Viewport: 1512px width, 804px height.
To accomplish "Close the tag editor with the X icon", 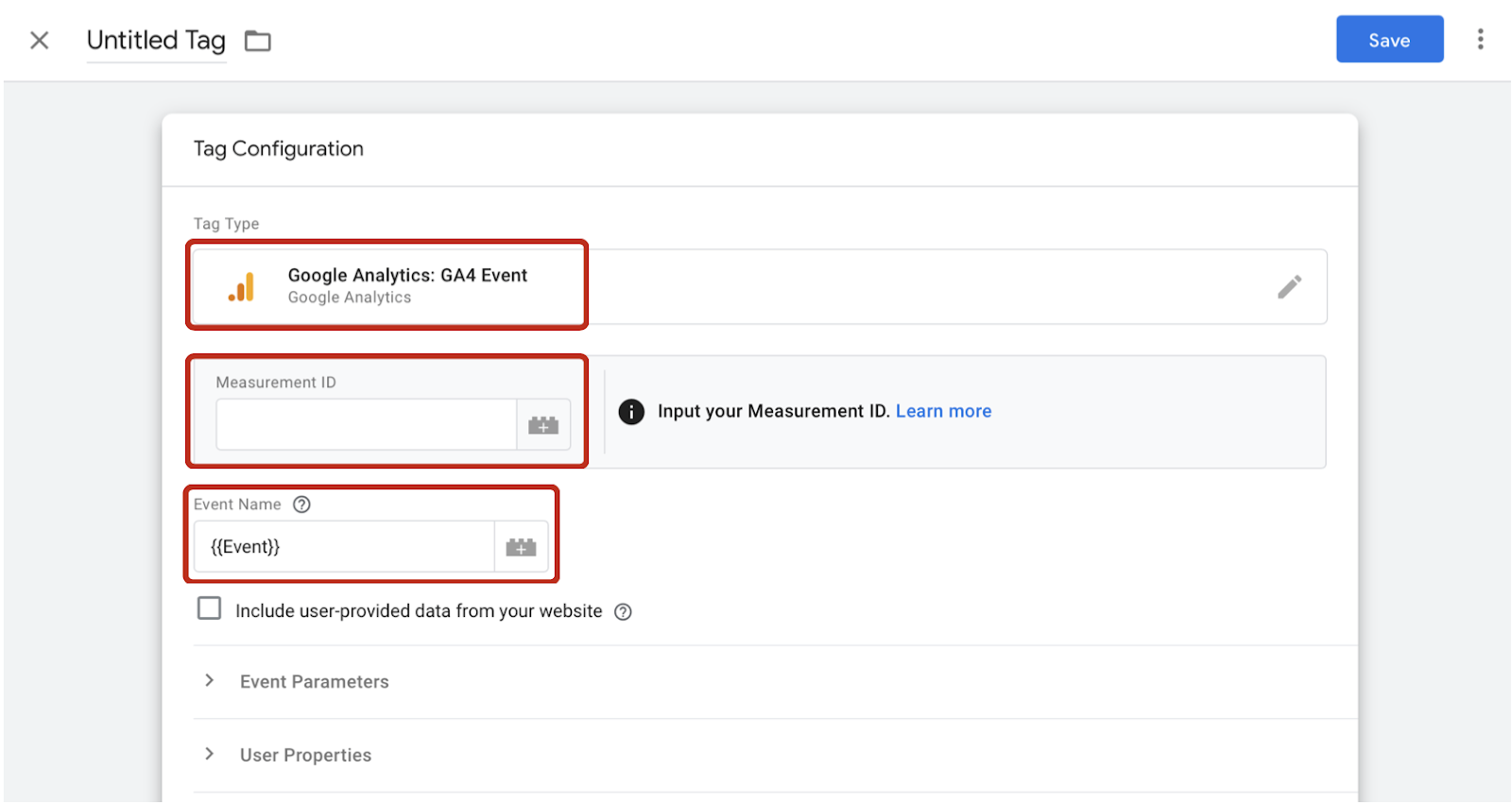I will point(39,41).
